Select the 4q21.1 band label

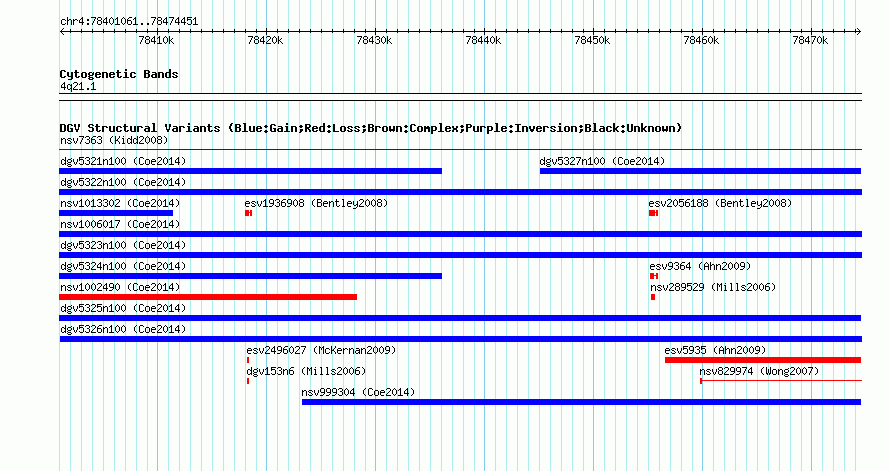[x=78, y=87]
